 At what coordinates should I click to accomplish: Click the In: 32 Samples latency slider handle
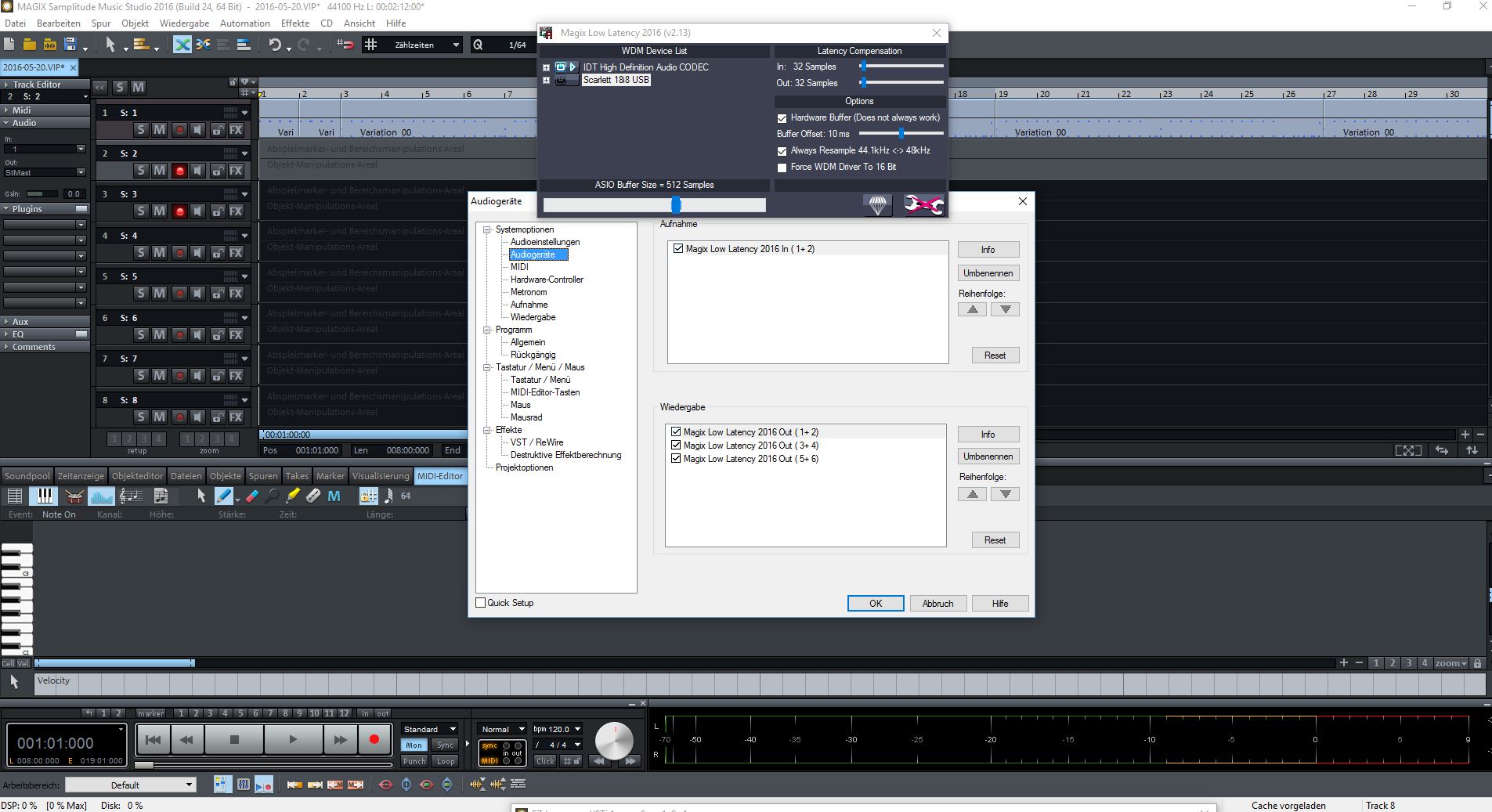863,67
